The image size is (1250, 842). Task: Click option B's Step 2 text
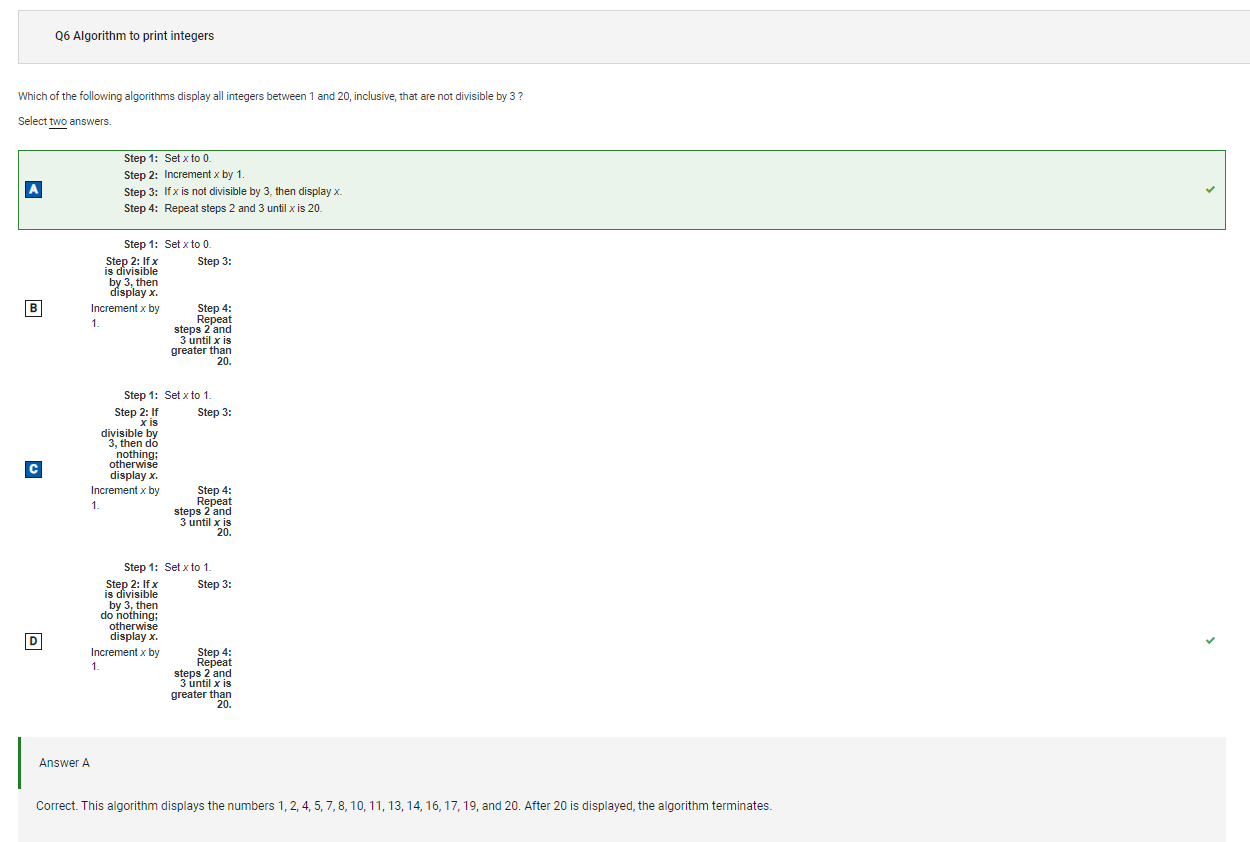pyautogui.click(x=132, y=277)
